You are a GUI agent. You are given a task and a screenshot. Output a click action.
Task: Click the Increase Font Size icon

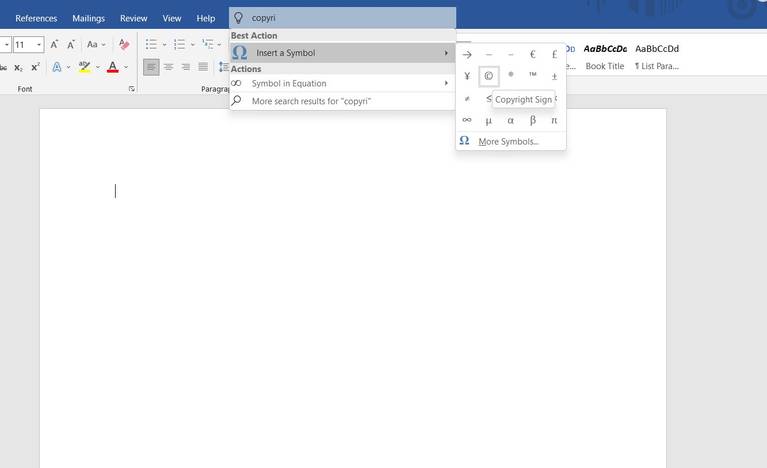(x=54, y=45)
